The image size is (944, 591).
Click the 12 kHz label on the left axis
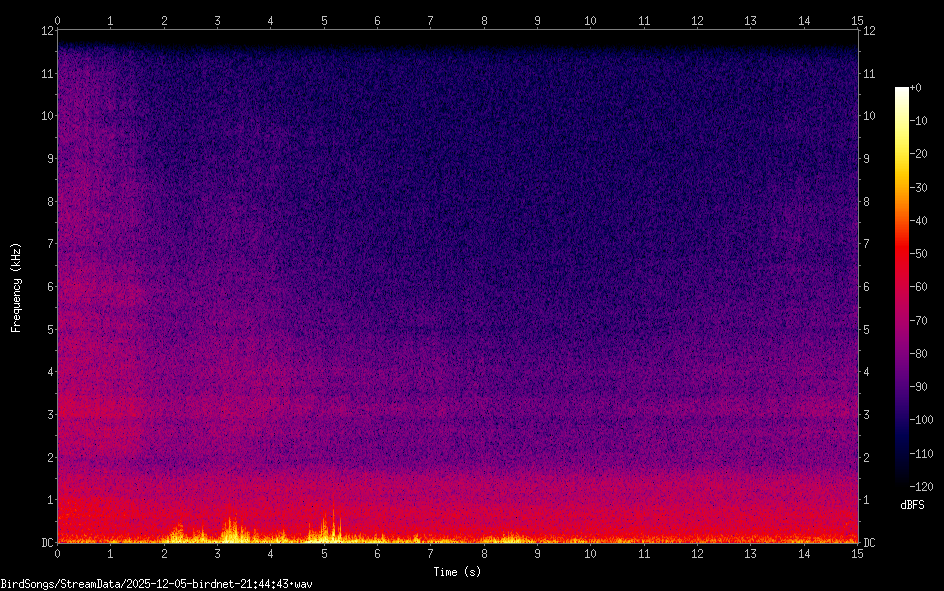(46, 30)
